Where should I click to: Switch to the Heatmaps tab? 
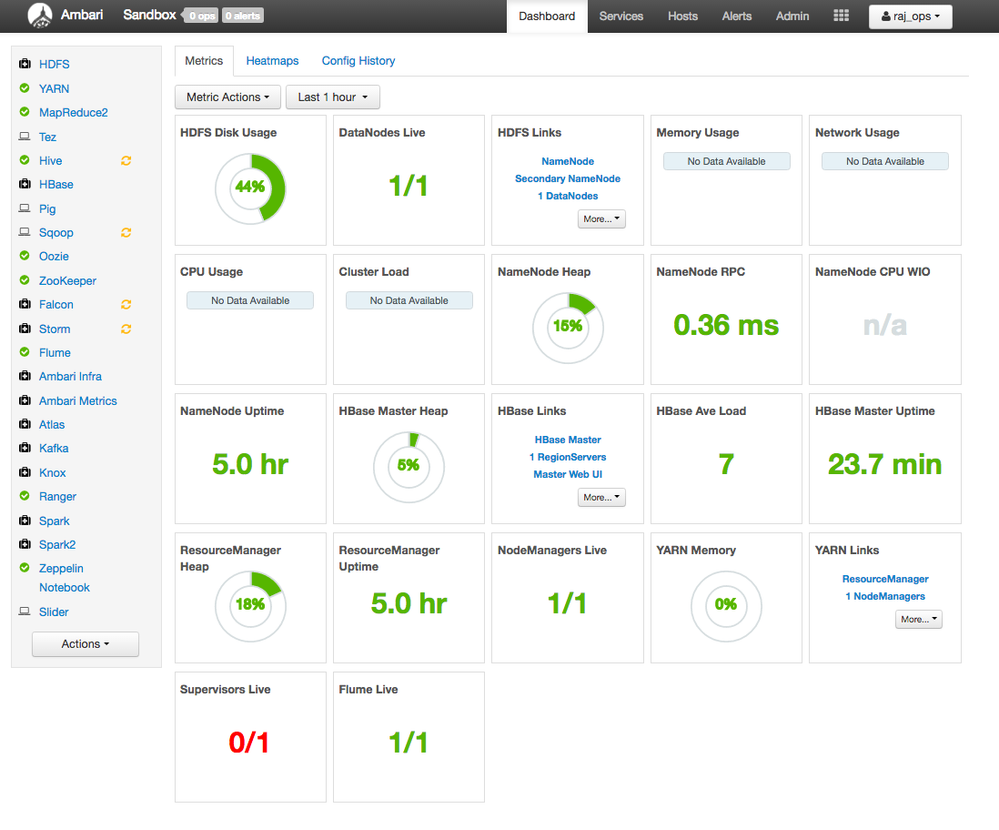click(x=272, y=61)
